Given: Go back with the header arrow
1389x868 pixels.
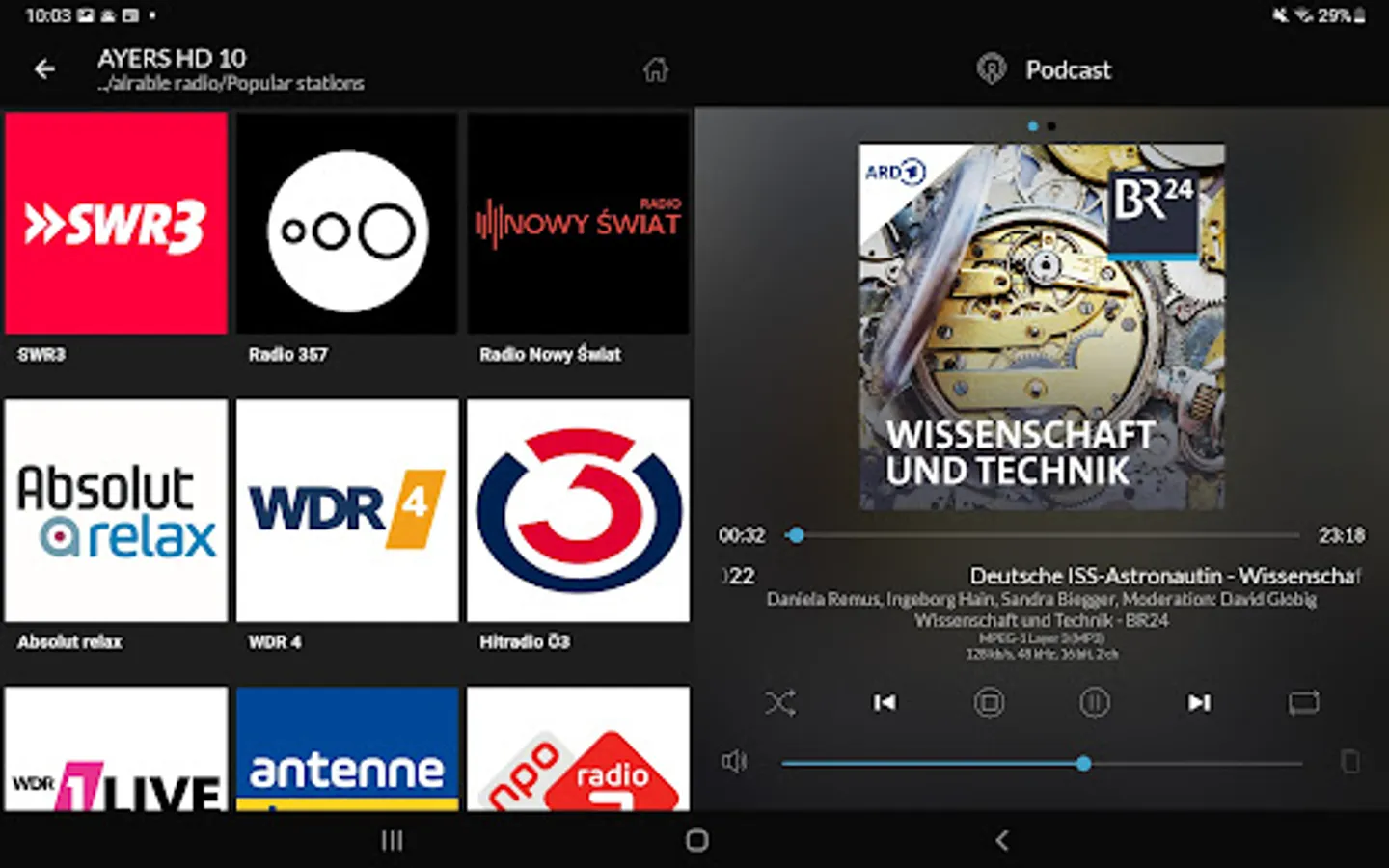Looking at the screenshot, I should [x=44, y=69].
